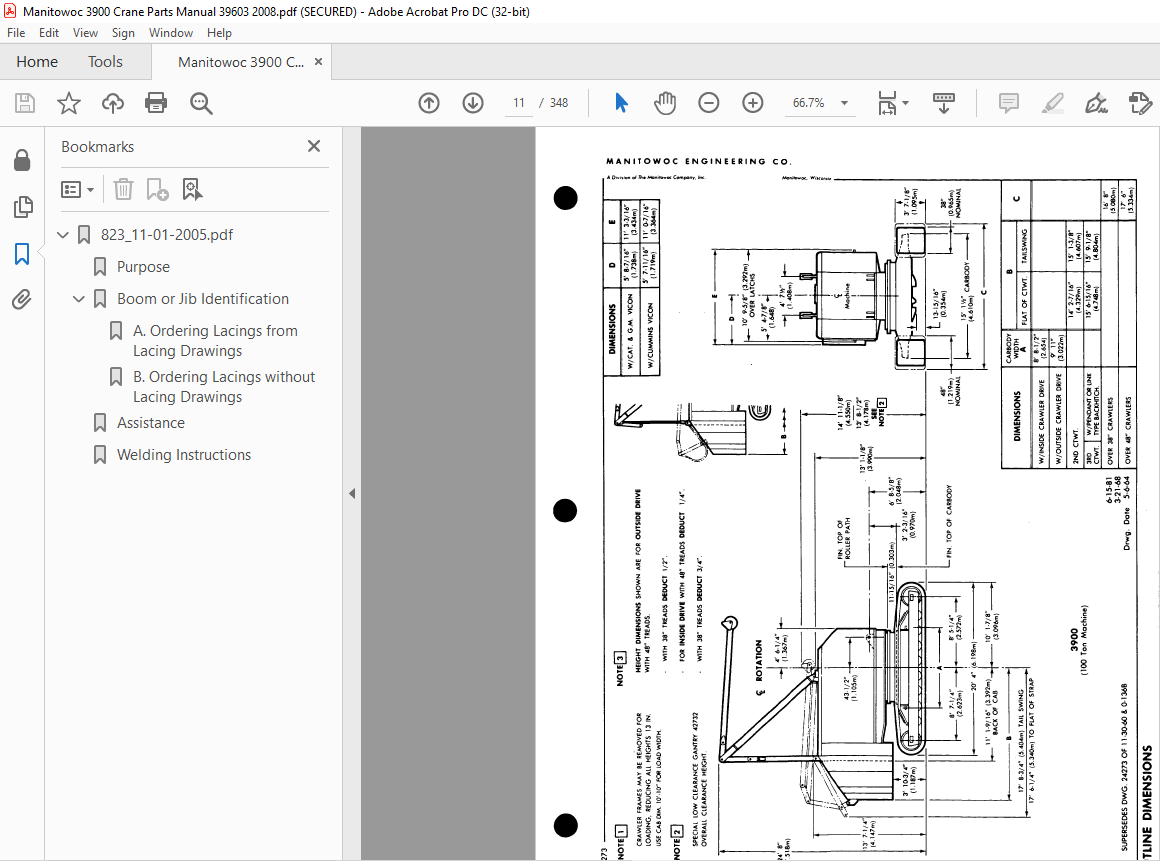Click the scrolling mode keyboard icon
The image size is (1160, 861).
pyautogui.click(x=944, y=103)
